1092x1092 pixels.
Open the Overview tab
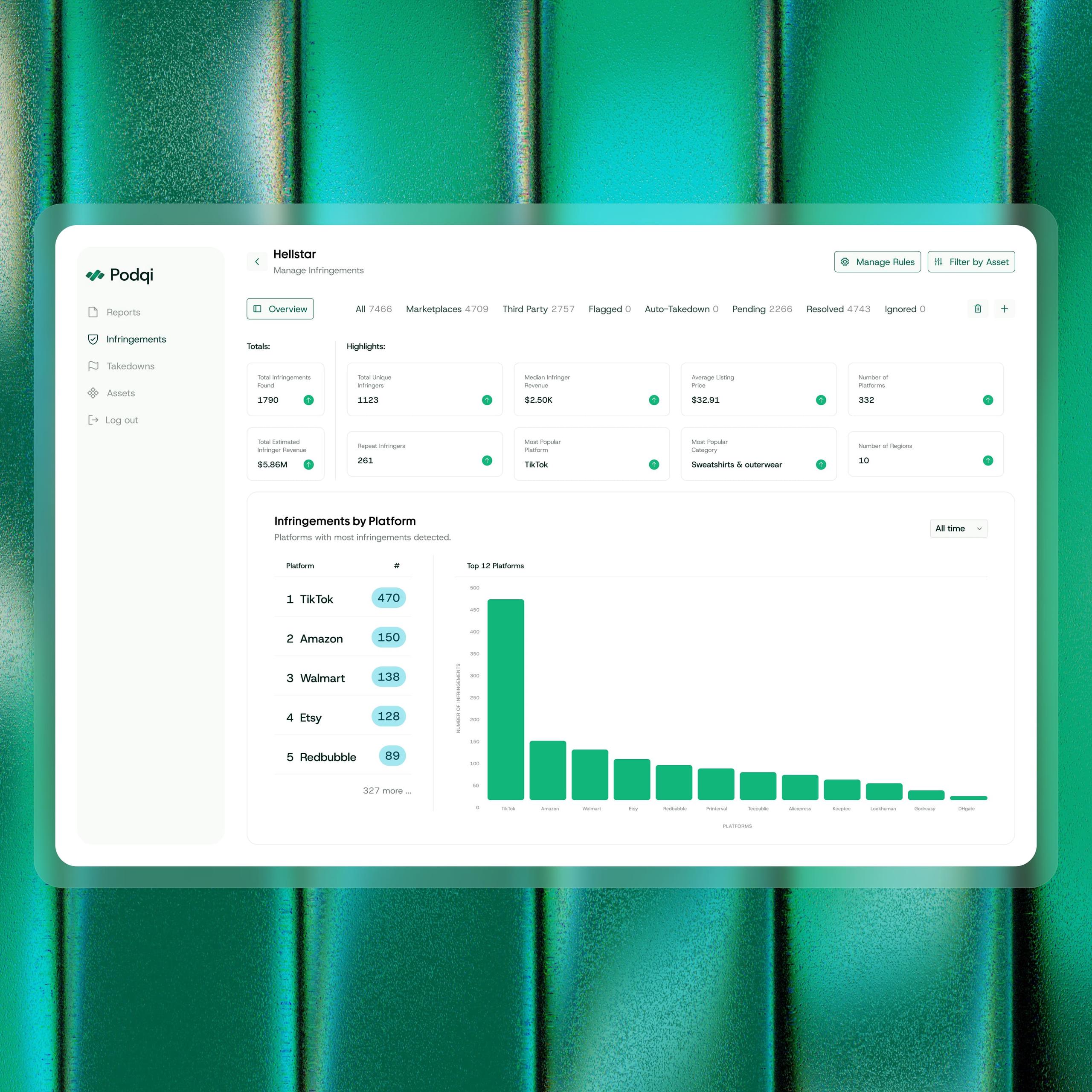pos(280,309)
